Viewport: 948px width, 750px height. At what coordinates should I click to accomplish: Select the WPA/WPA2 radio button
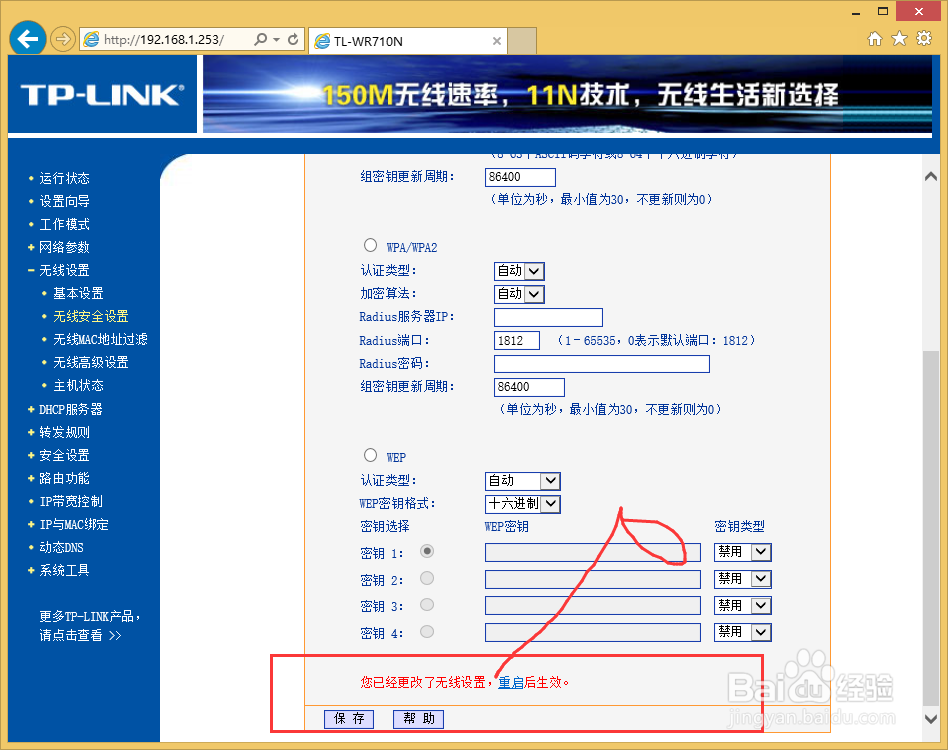tap(371, 245)
